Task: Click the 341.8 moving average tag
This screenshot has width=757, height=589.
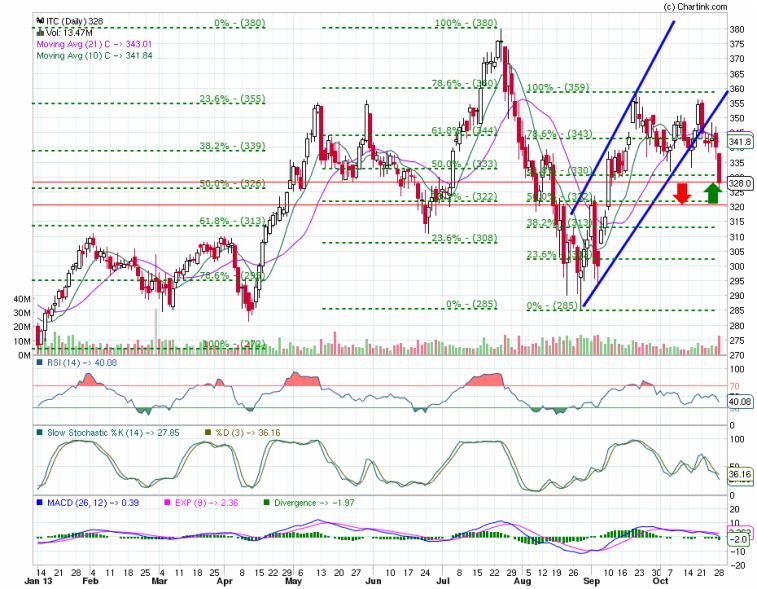Action: tap(740, 141)
